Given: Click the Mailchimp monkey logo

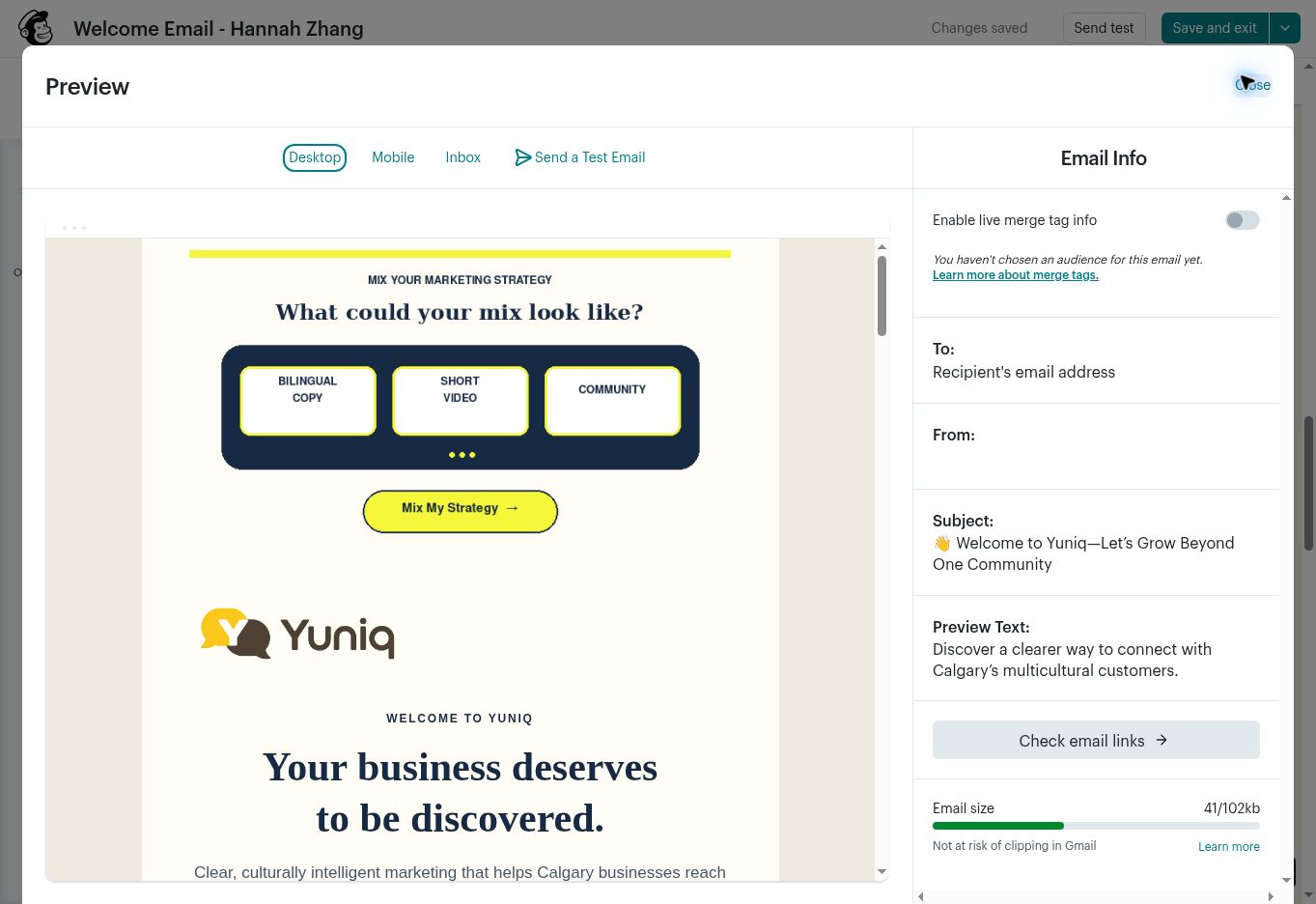Looking at the screenshot, I should (36, 27).
